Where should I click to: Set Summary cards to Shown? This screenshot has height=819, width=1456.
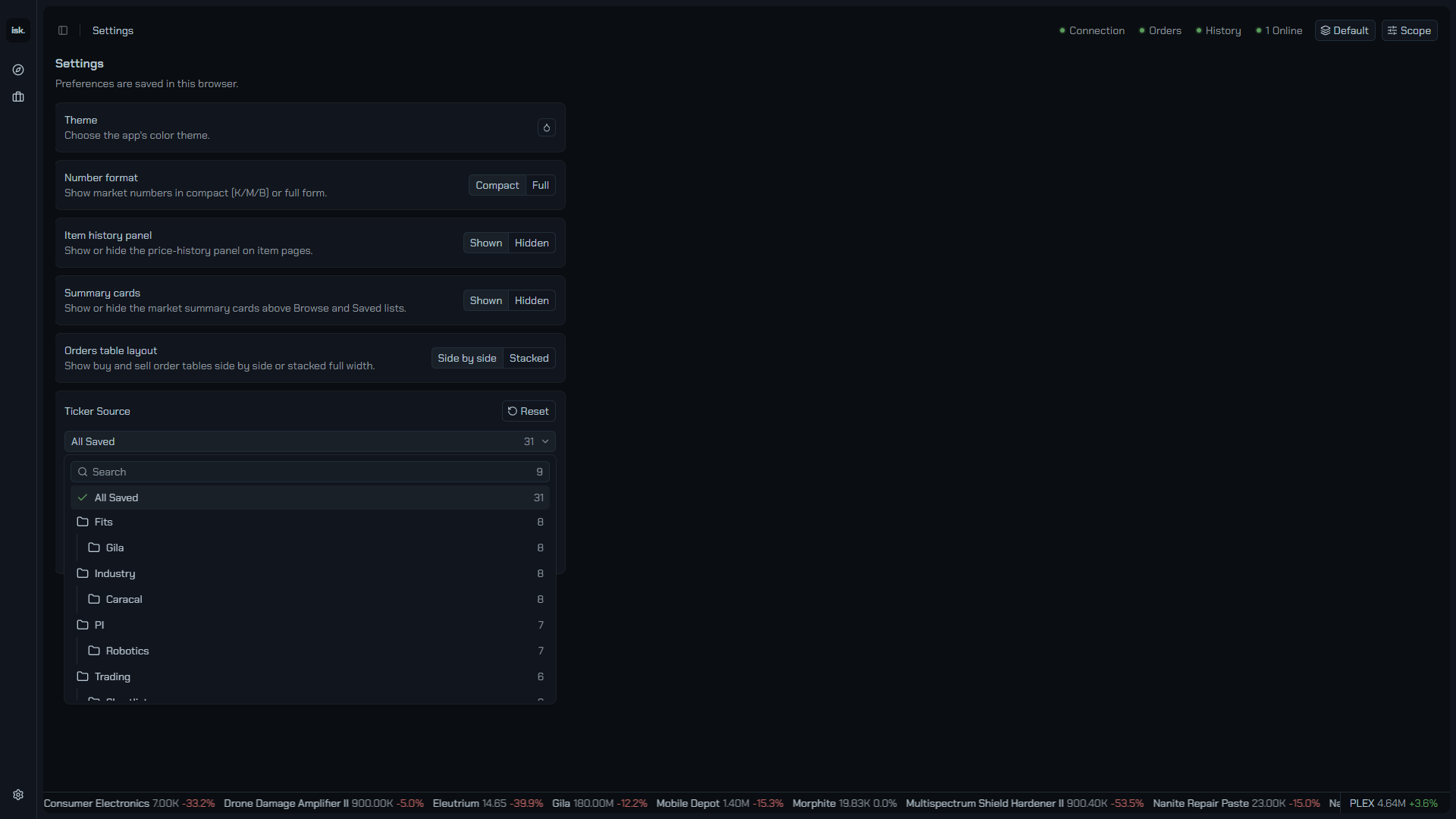[486, 300]
